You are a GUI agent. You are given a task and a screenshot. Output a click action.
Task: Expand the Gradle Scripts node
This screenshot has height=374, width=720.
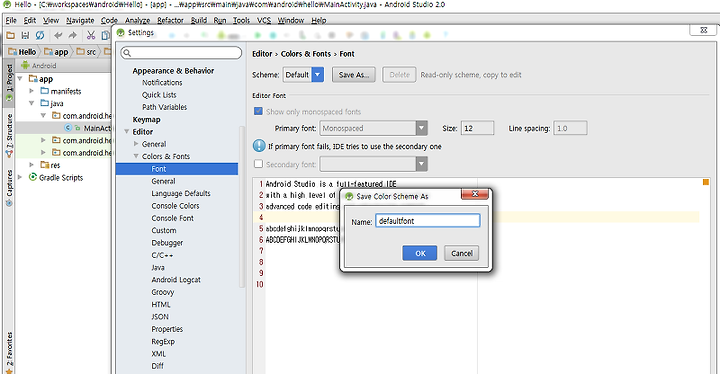[20, 177]
